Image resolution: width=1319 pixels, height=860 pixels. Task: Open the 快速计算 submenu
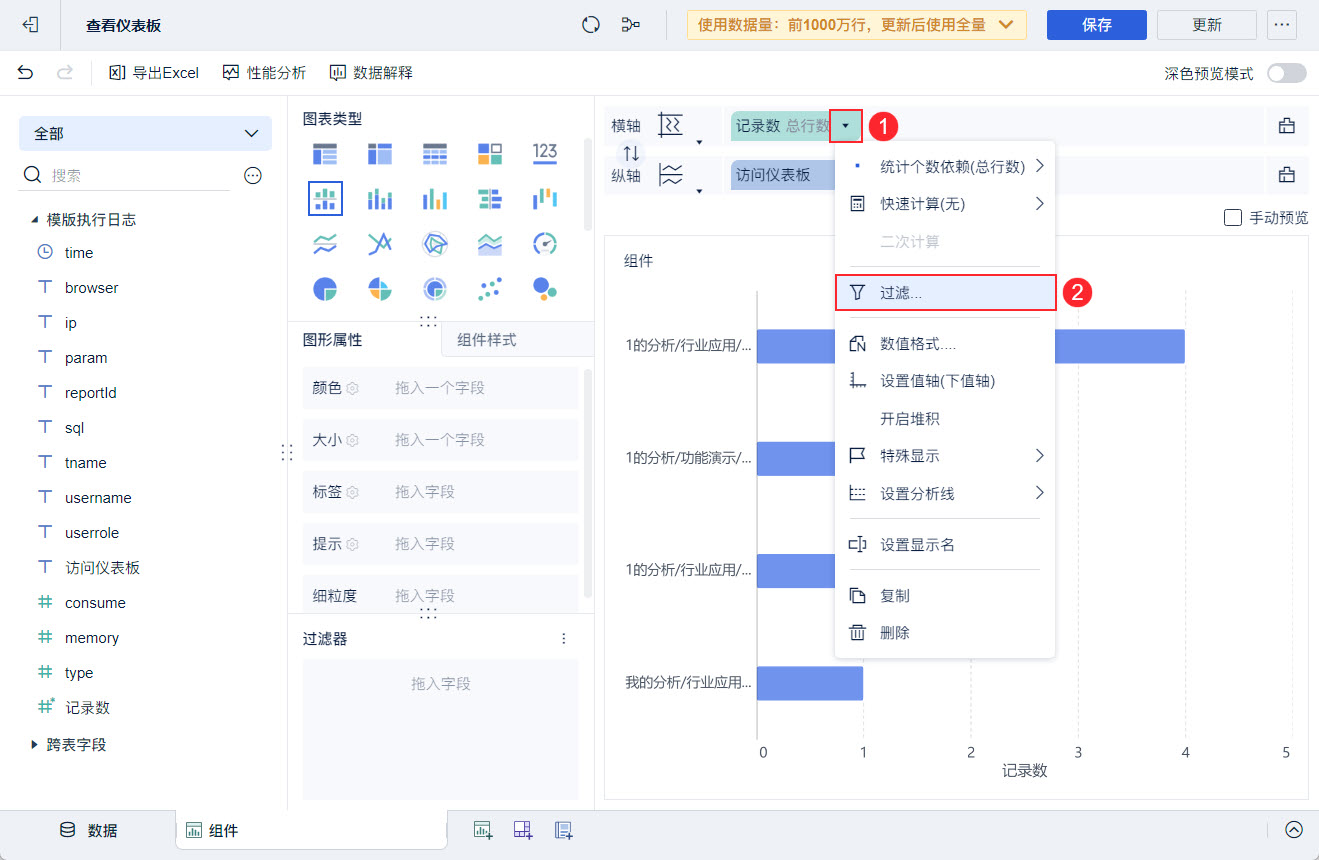pos(945,204)
